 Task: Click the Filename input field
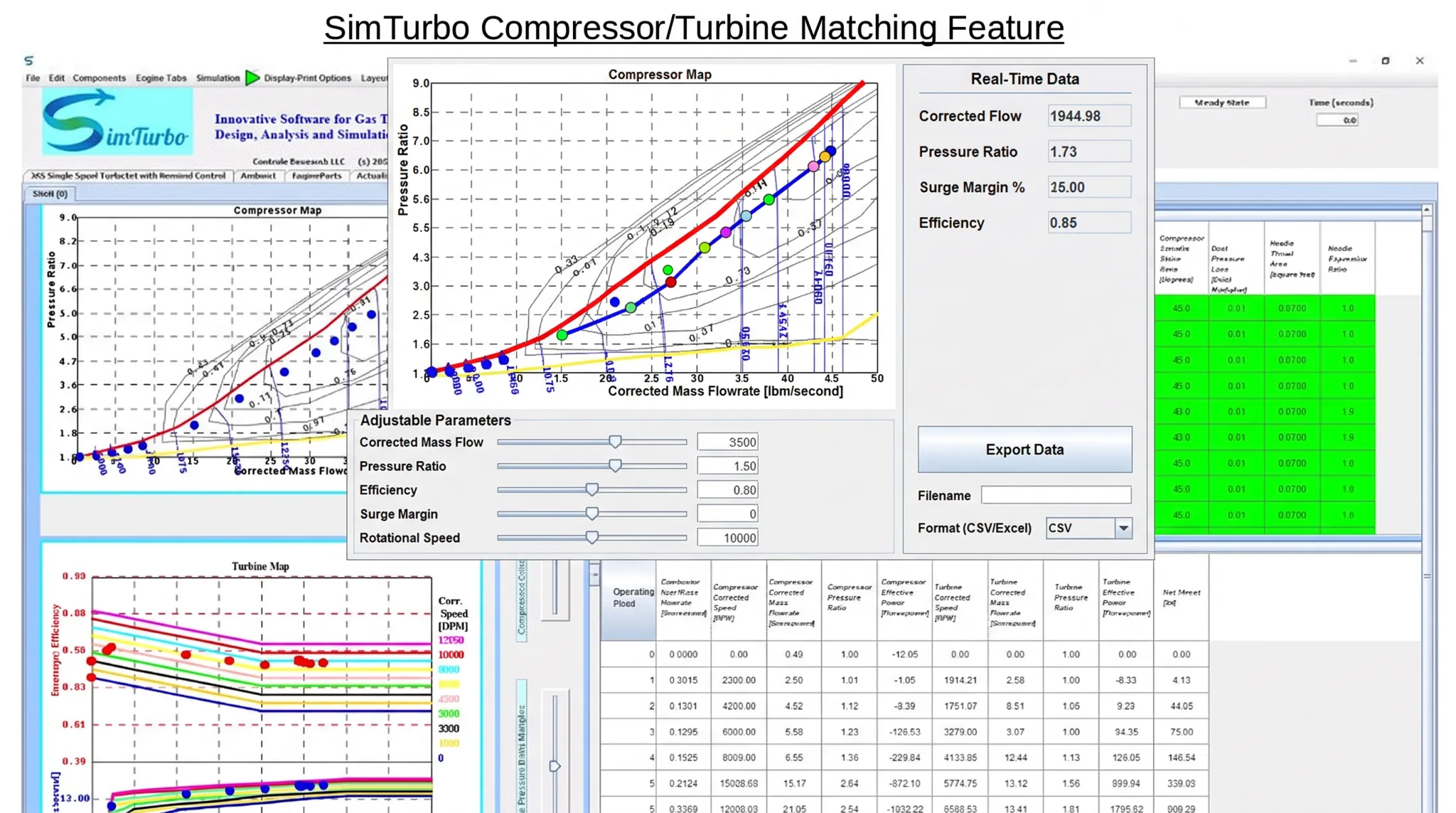(1056, 495)
